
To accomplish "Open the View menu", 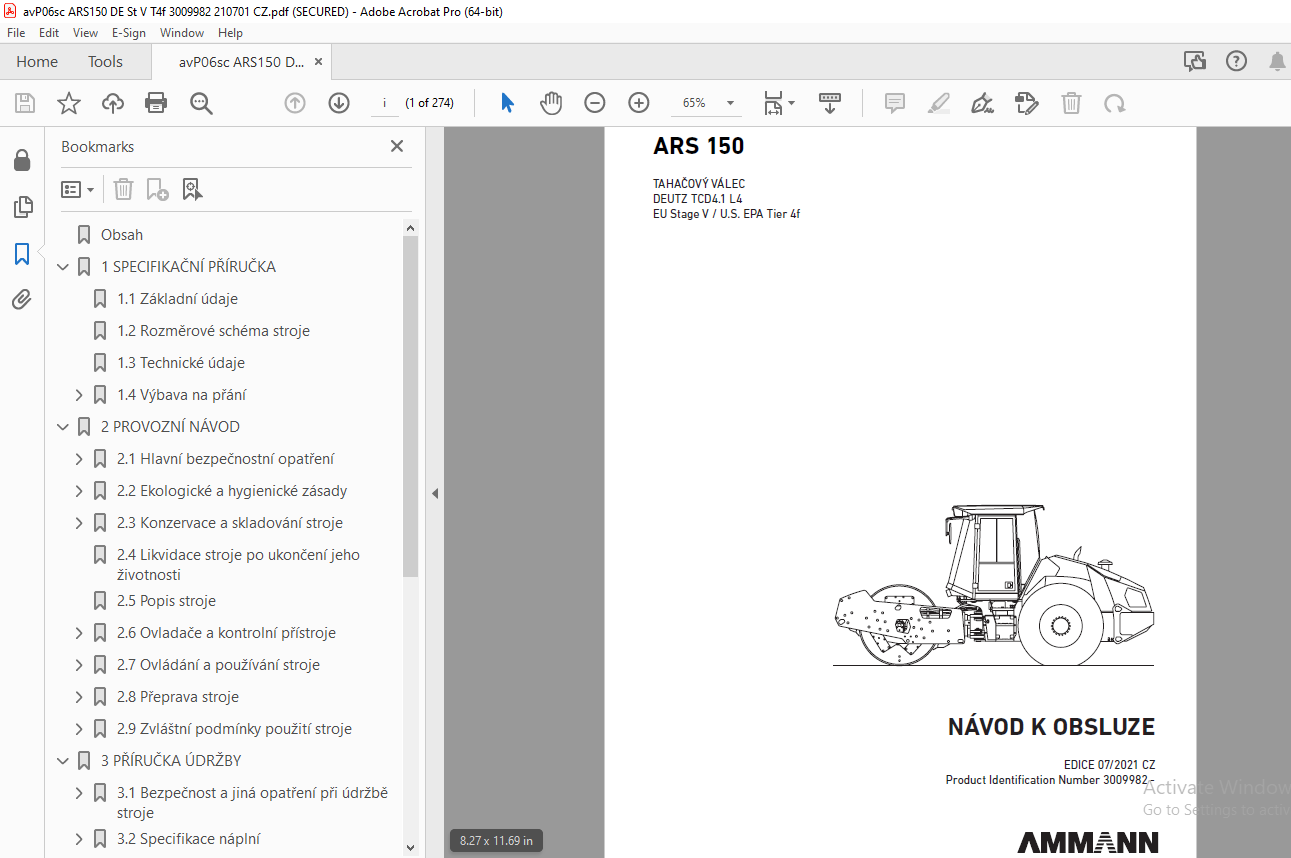I will 85,33.
